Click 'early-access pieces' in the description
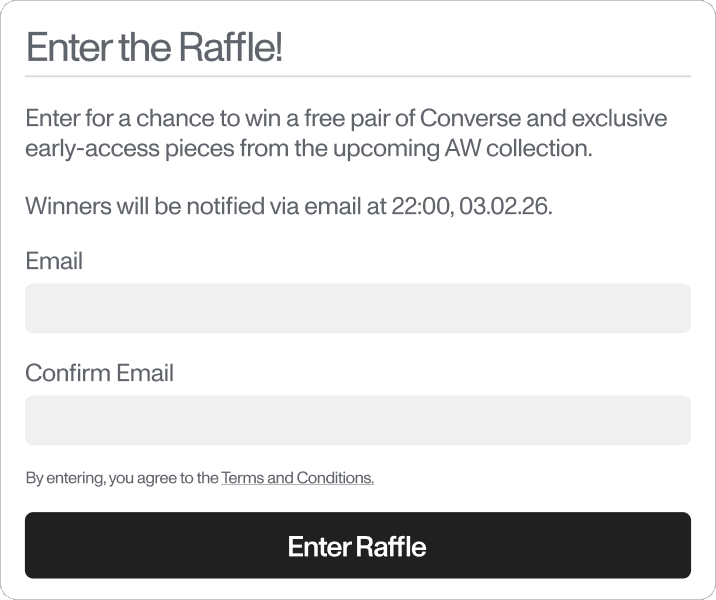This screenshot has width=716, height=600. pyautogui.click(x=130, y=149)
